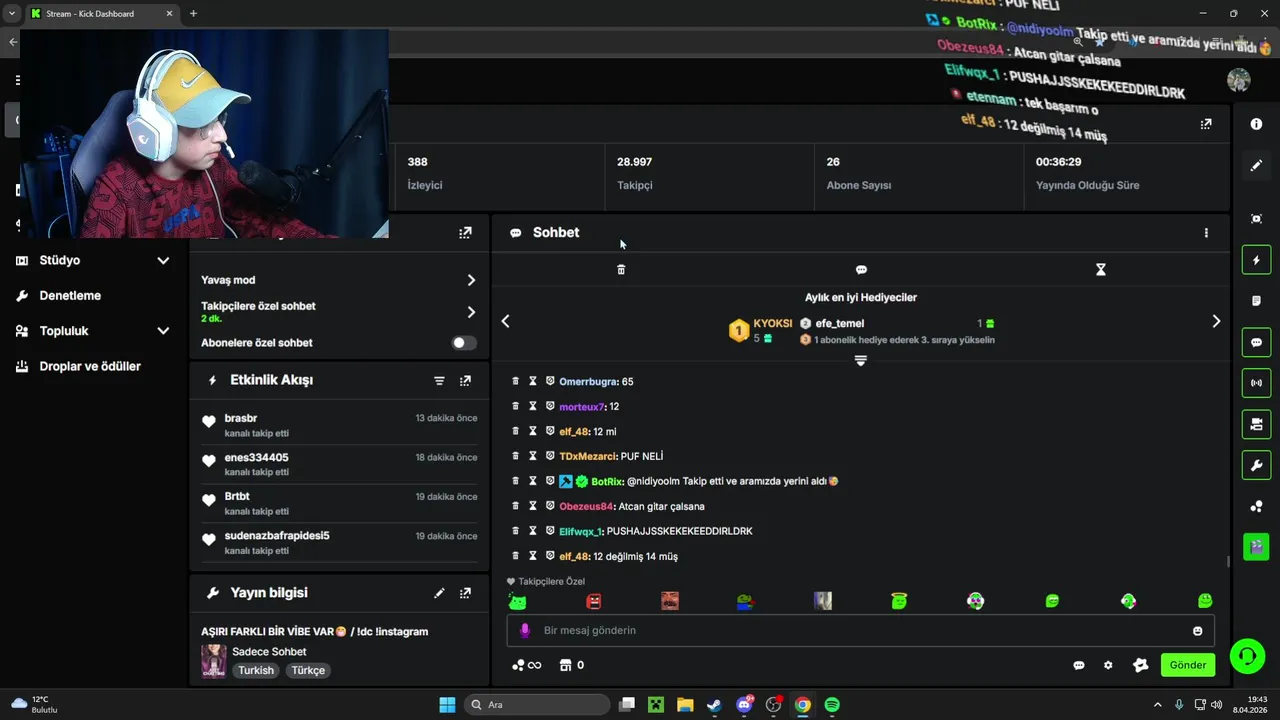Collapse the Aylık en iyi Hediyeciler banner
The width and height of the screenshot is (1280, 720).
click(860, 360)
